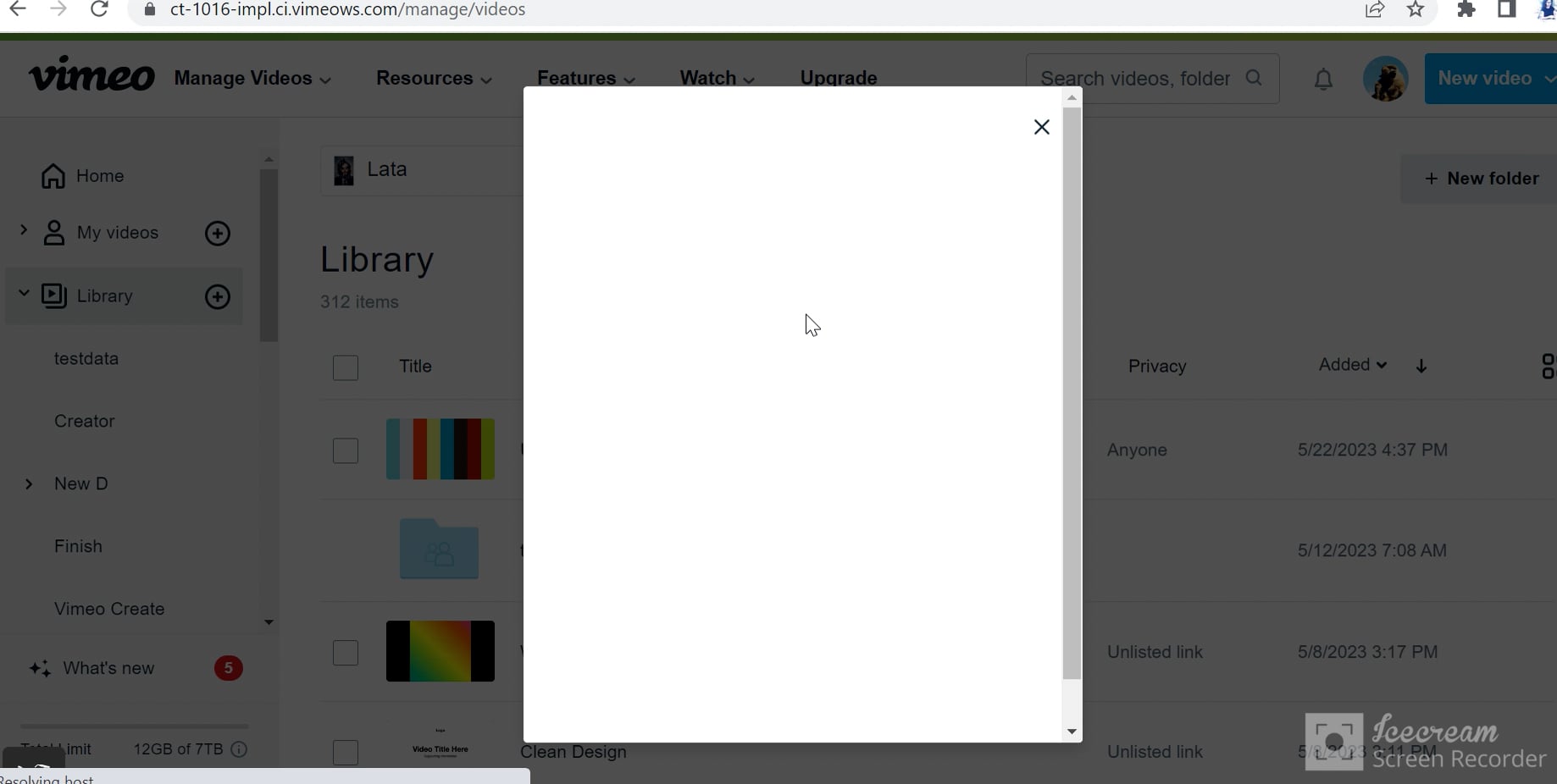The image size is (1557, 784).
Task: Open the New video dropdown arrow
Action: 1549,78
